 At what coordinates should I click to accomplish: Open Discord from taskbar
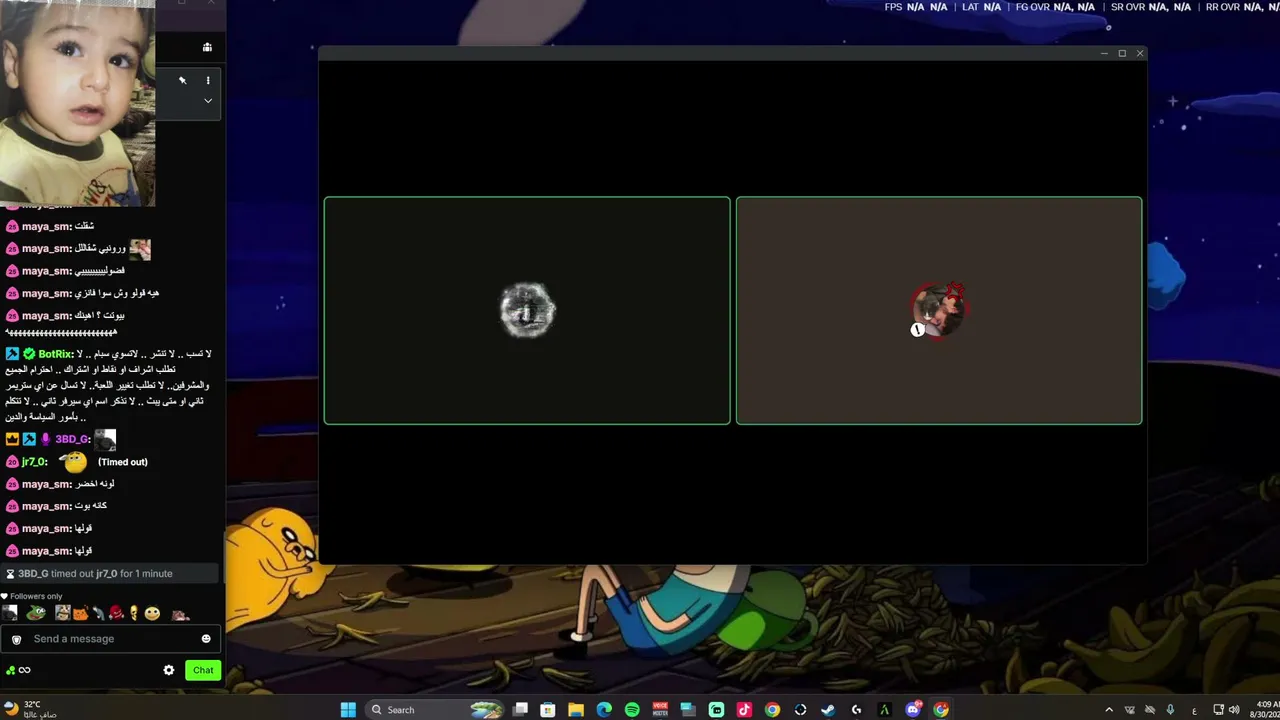tap(912, 710)
